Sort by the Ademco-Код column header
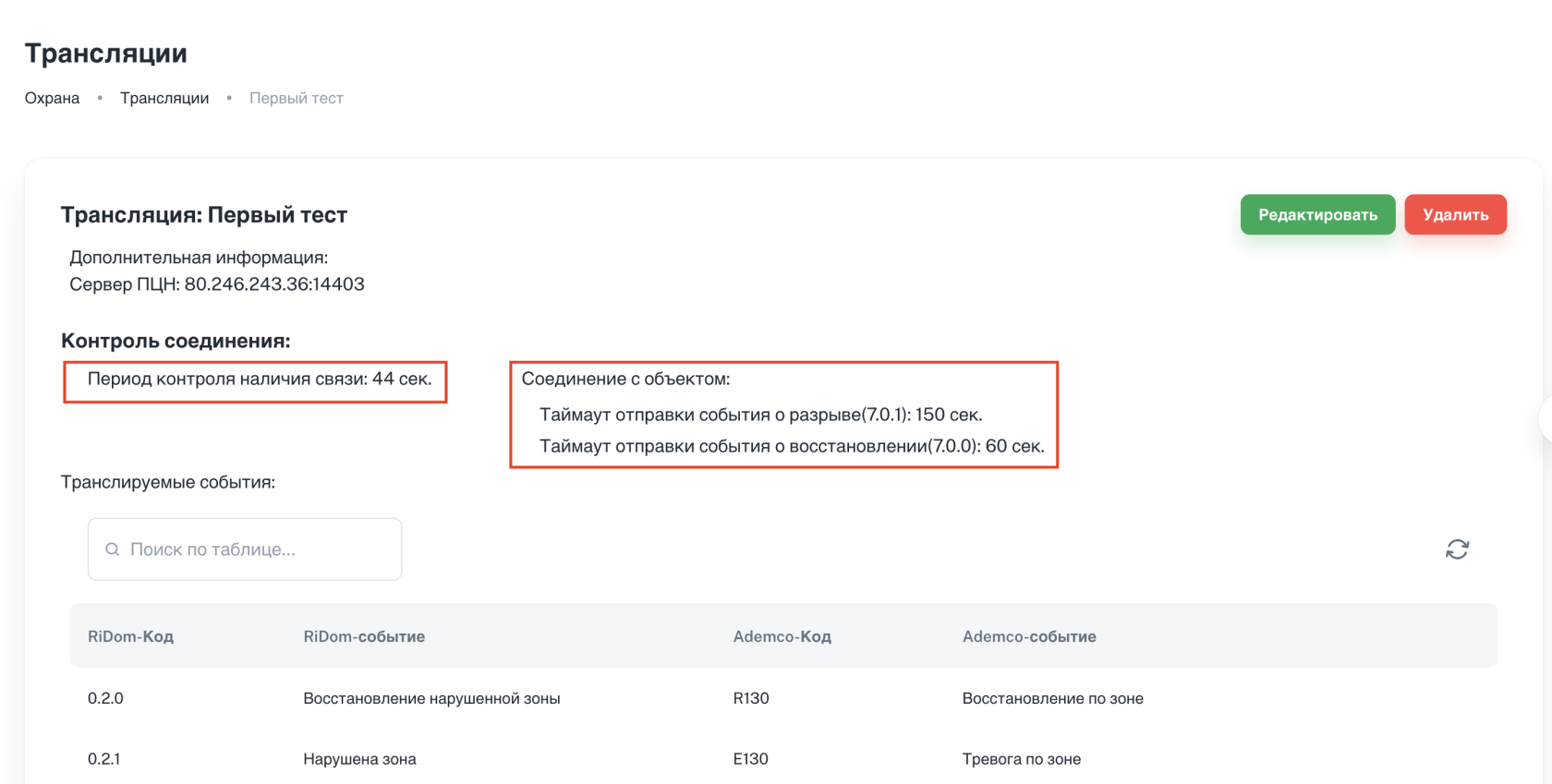The image size is (1552, 784). click(782, 636)
